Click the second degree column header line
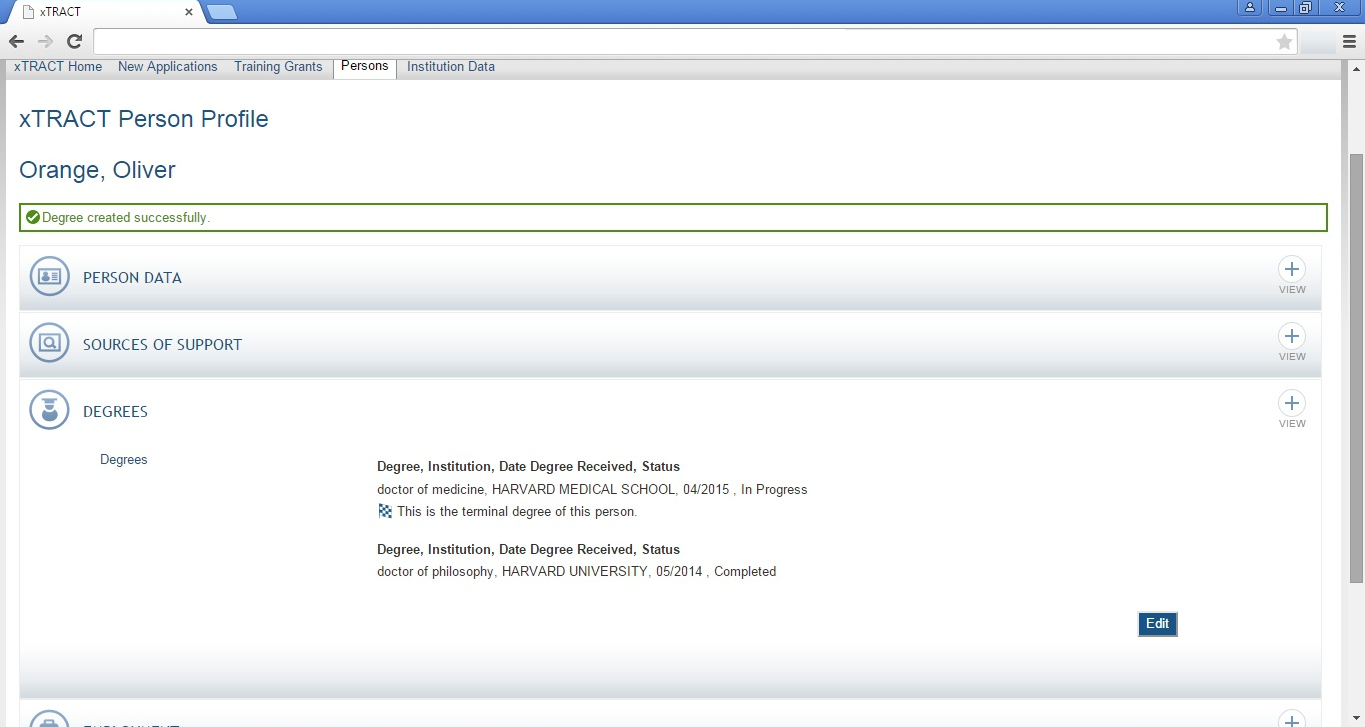This screenshot has height=727, width=1365. [x=528, y=550]
